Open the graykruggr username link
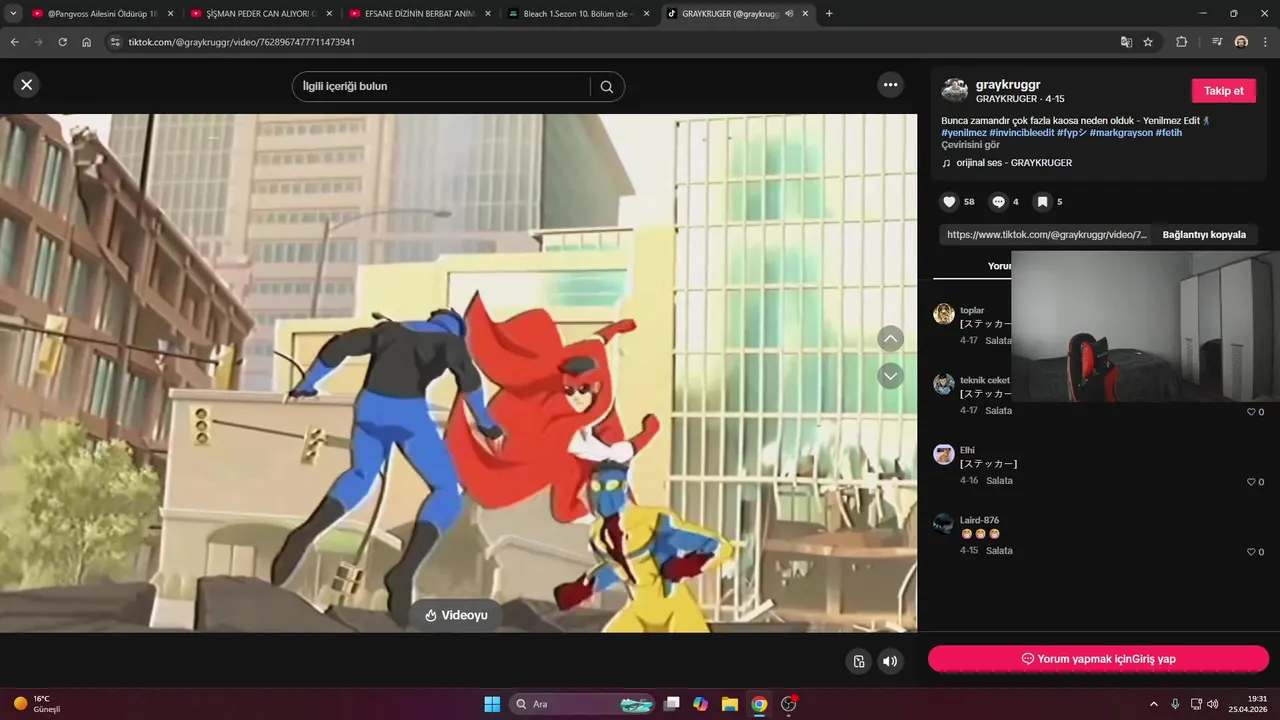Viewport: 1280px width, 720px height. (x=1008, y=85)
